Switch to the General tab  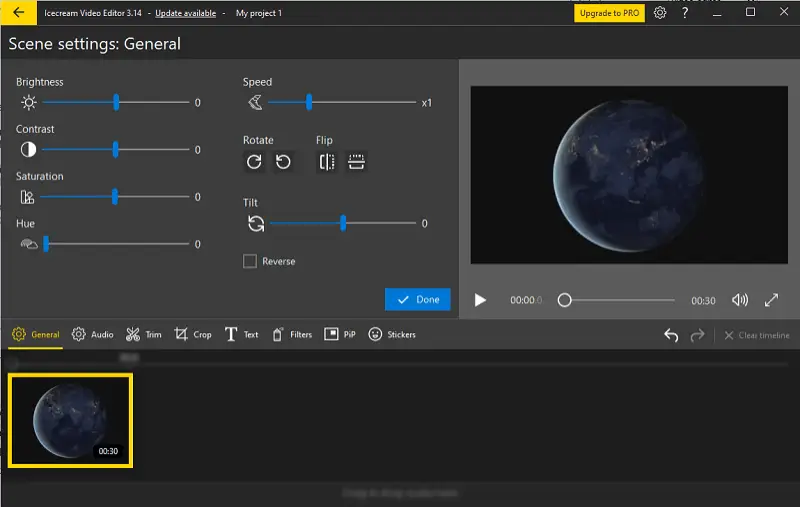pyautogui.click(x=36, y=335)
